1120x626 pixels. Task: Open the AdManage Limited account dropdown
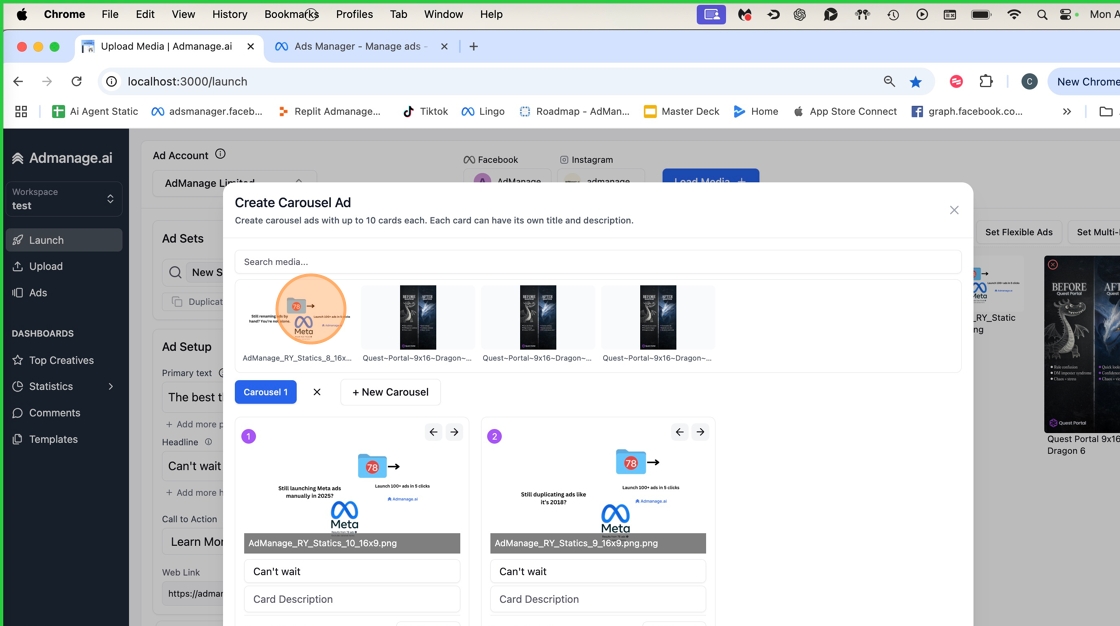pyautogui.click(x=234, y=183)
